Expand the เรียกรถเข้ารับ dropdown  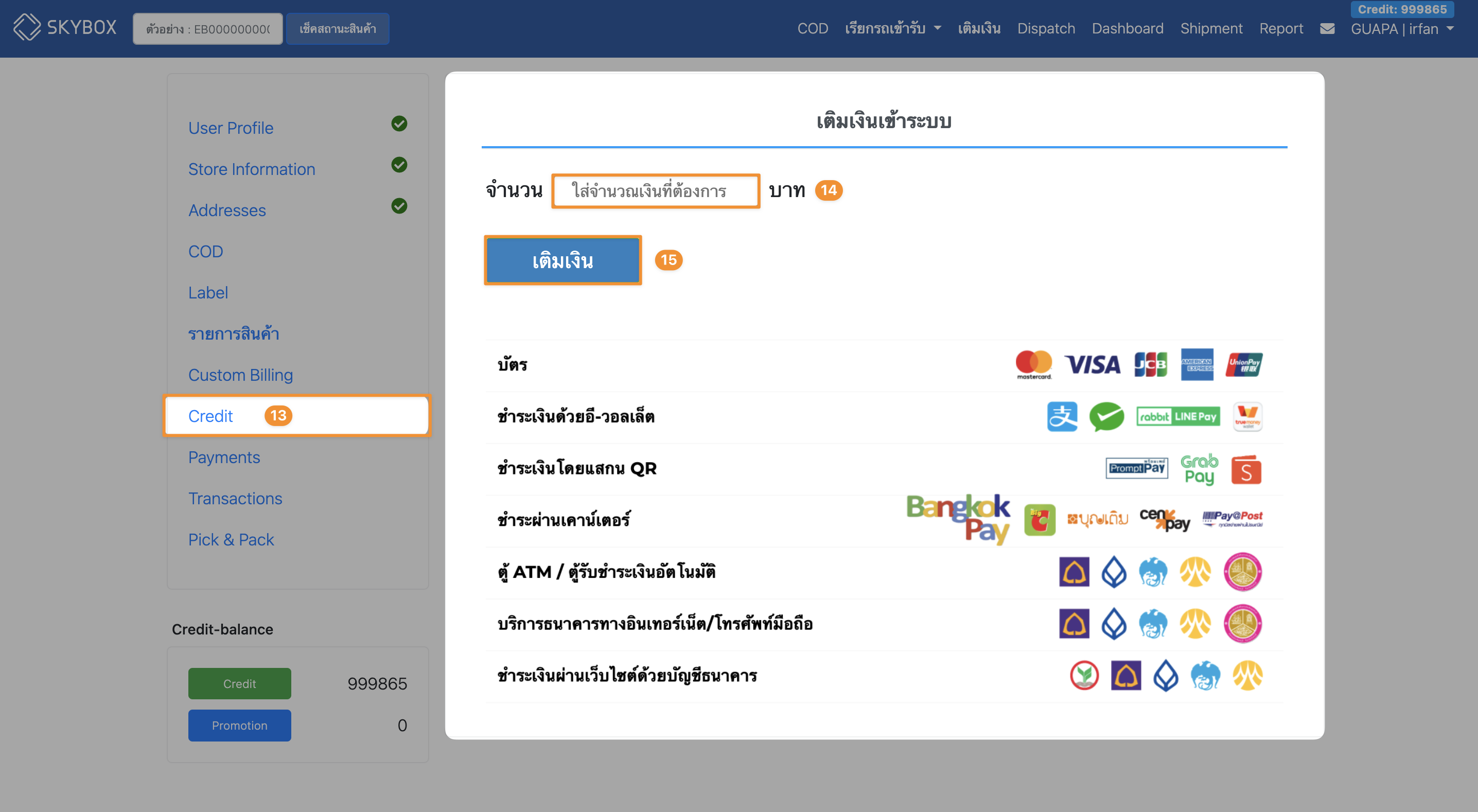pos(893,28)
